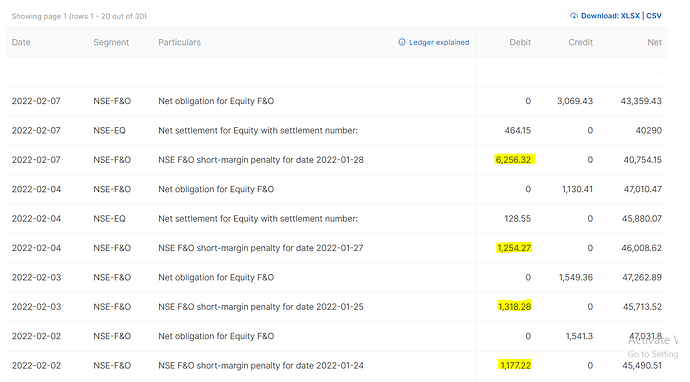The width and height of the screenshot is (690, 382).
Task: Click the debit value 464.15
Action: coord(518,131)
